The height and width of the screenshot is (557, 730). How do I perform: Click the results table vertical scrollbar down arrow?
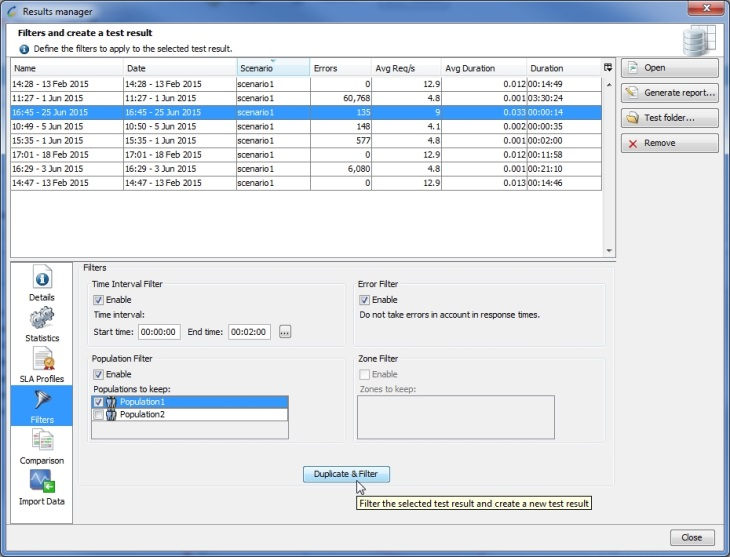click(608, 250)
